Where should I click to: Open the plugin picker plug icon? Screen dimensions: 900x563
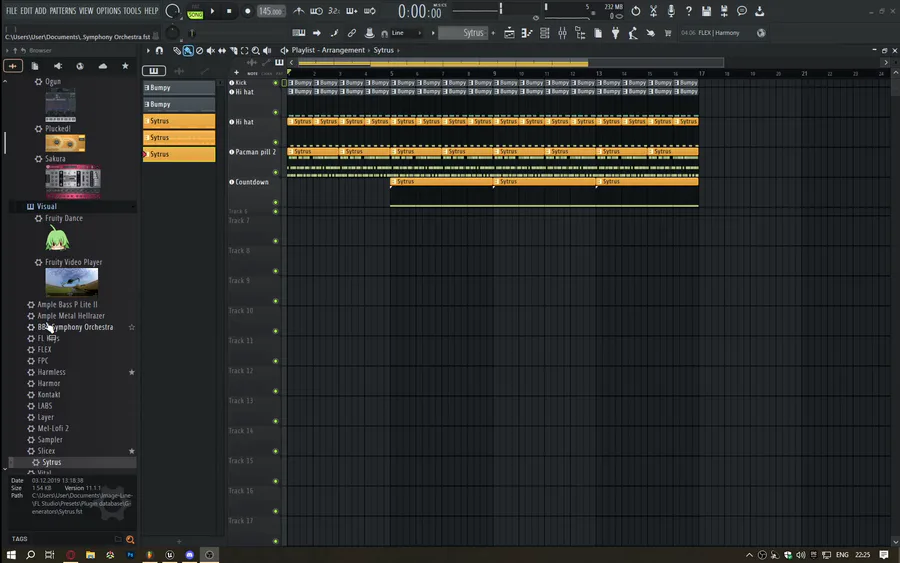tap(615, 33)
